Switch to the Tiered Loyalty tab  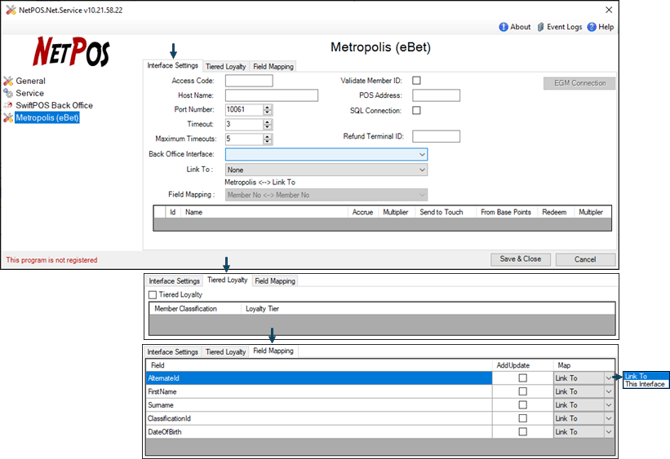pyautogui.click(x=226, y=67)
